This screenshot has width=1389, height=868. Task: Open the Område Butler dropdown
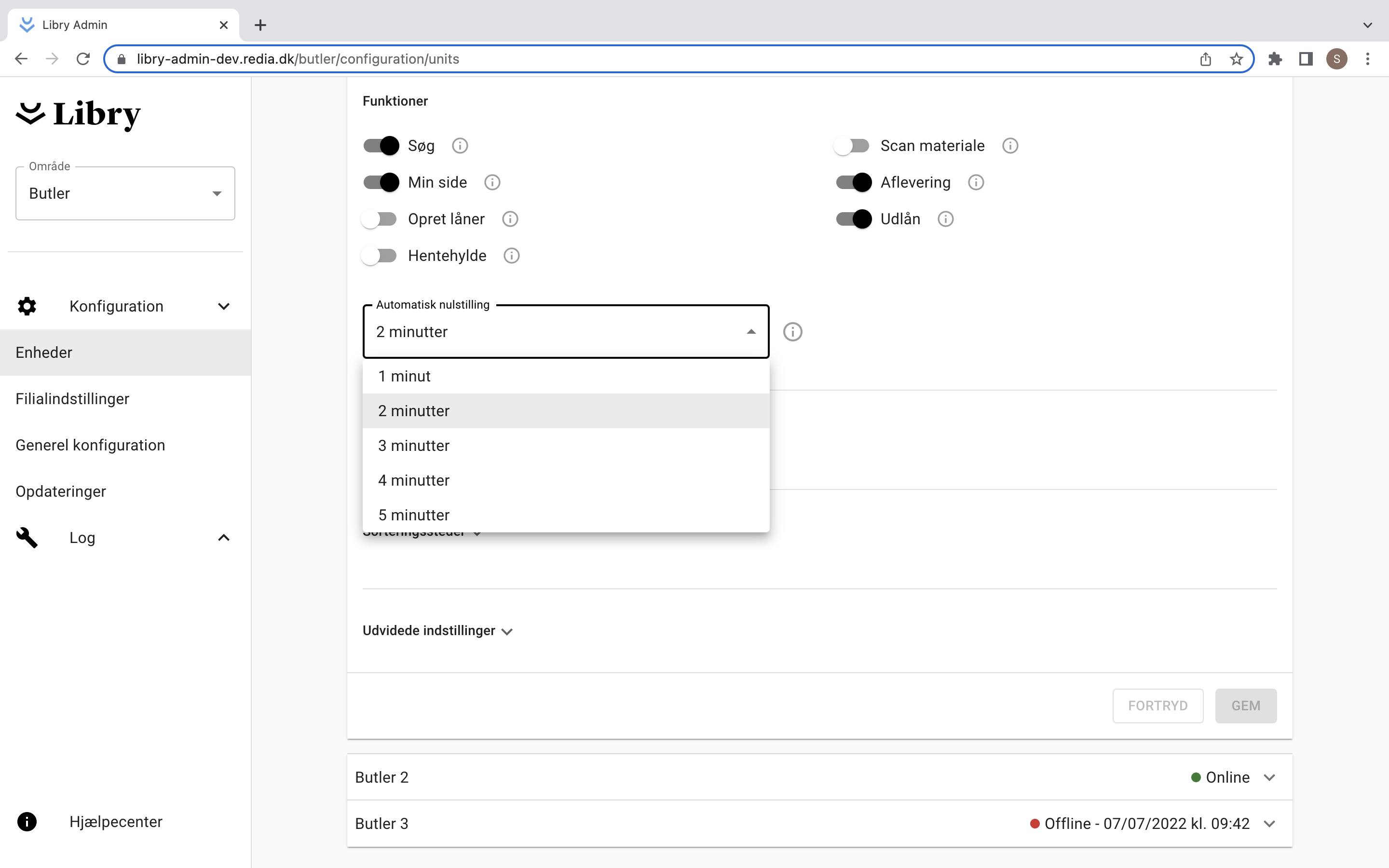(125, 193)
